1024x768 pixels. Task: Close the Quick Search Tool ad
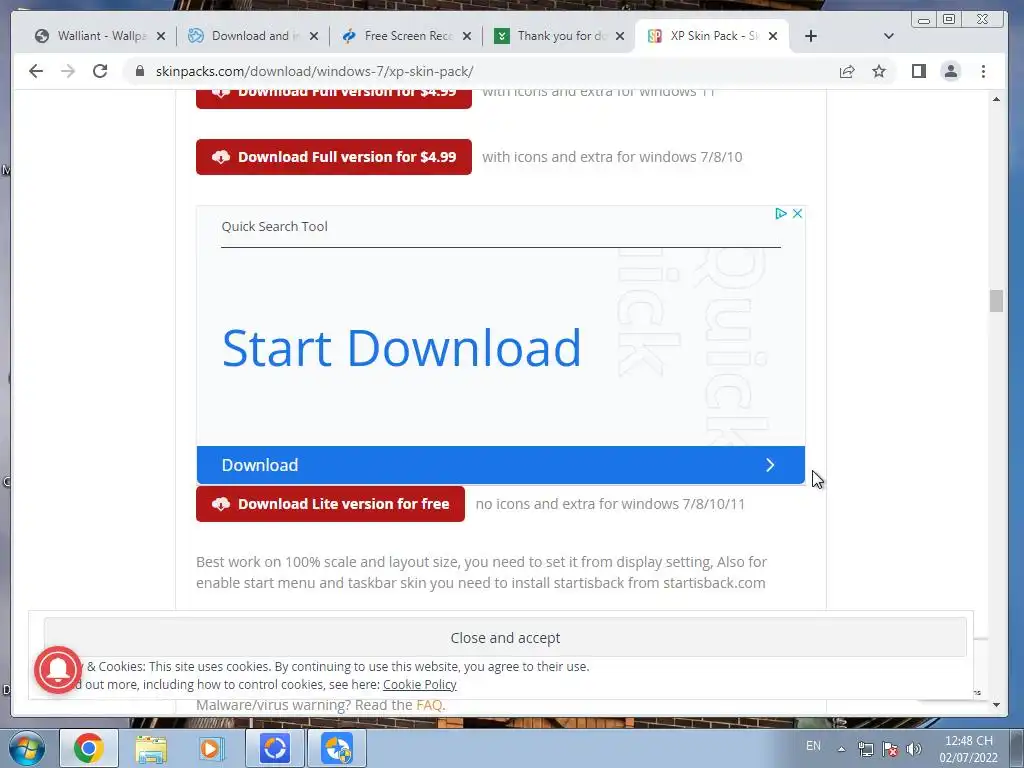[797, 214]
